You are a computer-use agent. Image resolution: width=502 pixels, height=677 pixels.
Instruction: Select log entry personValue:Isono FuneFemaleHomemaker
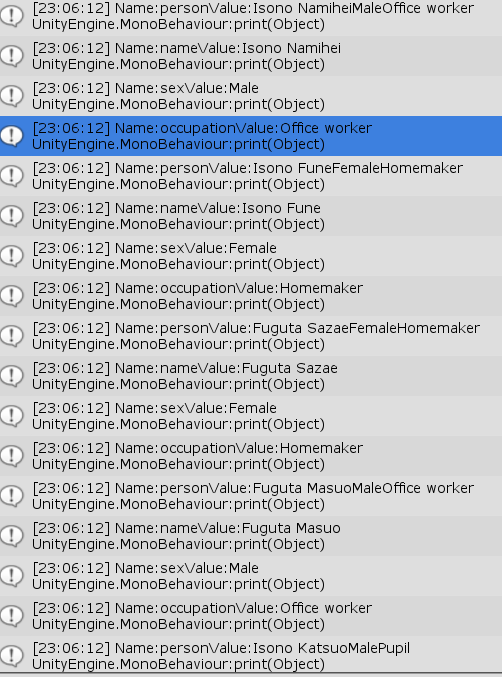pos(251,176)
